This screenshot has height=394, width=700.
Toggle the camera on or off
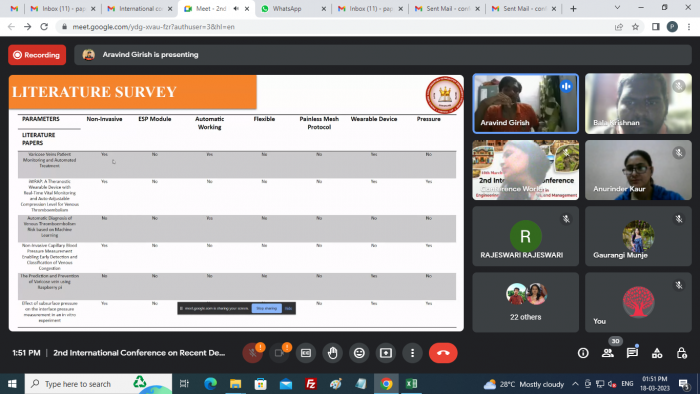pos(279,353)
